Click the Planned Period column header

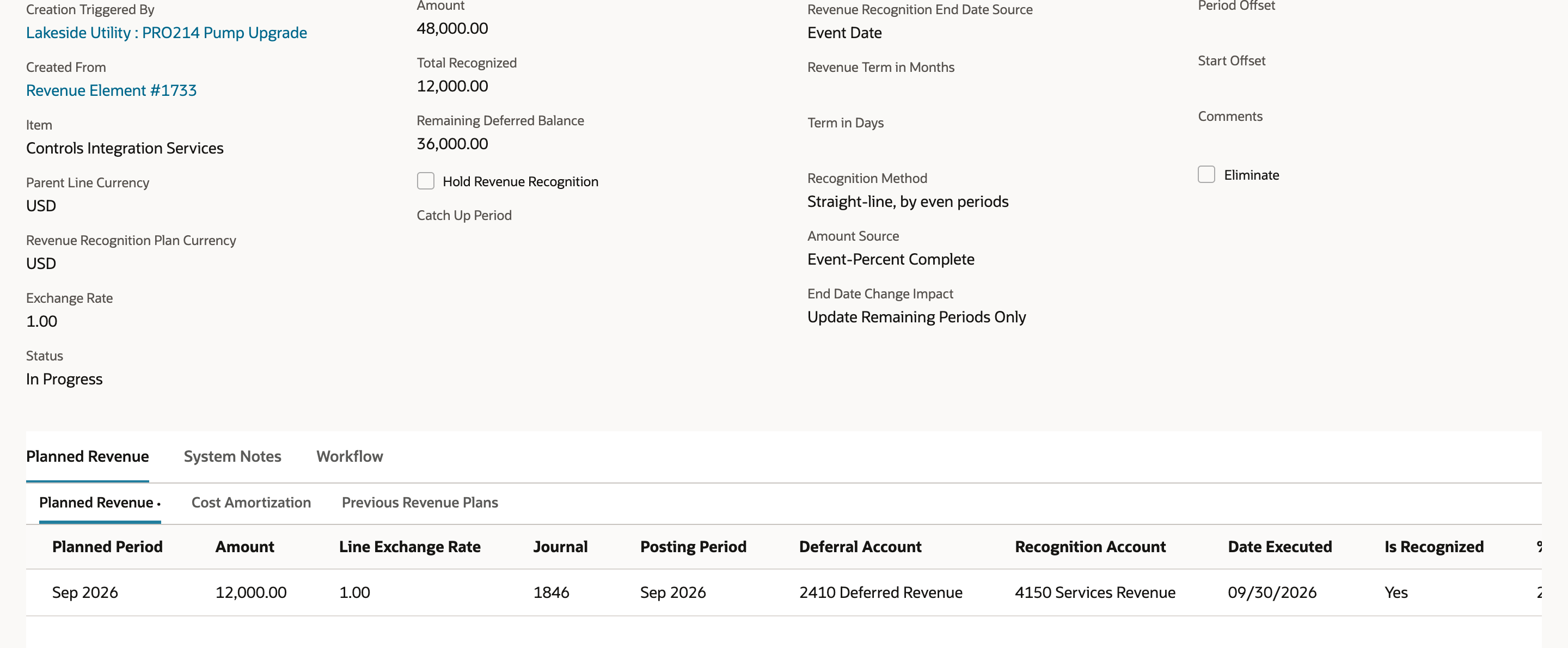(x=108, y=547)
